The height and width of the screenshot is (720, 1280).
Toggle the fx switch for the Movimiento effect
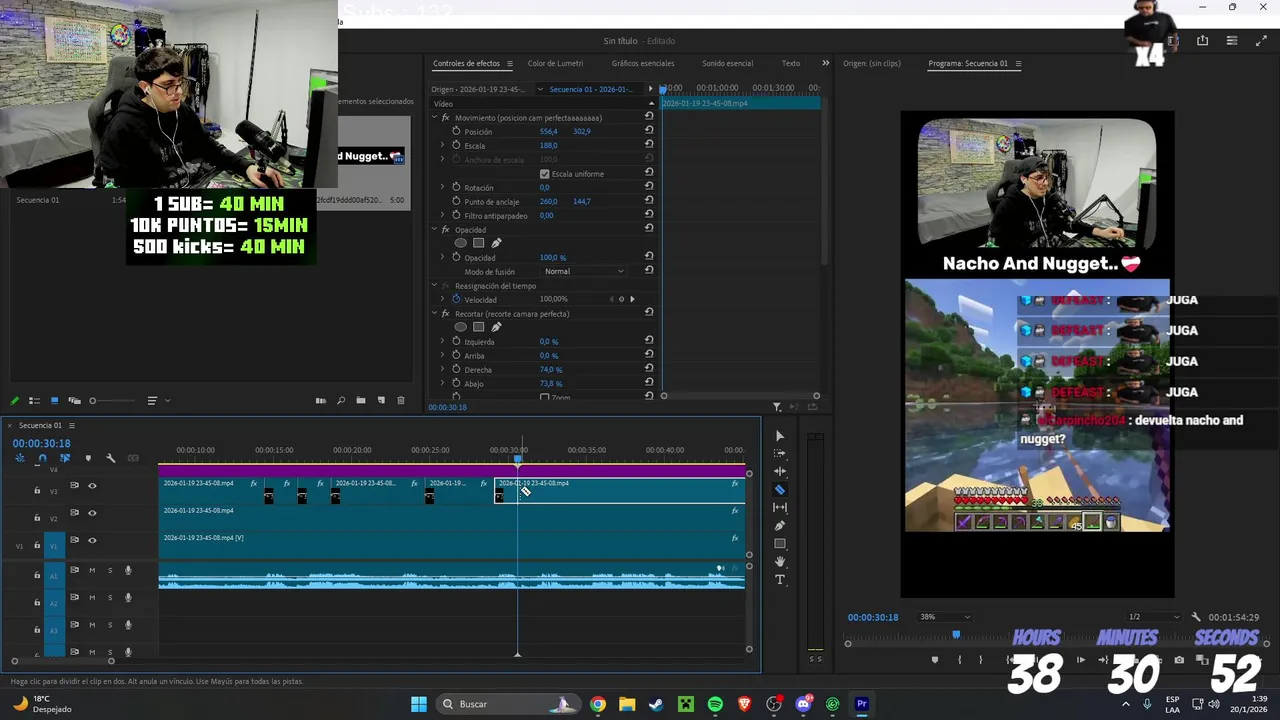(x=445, y=117)
